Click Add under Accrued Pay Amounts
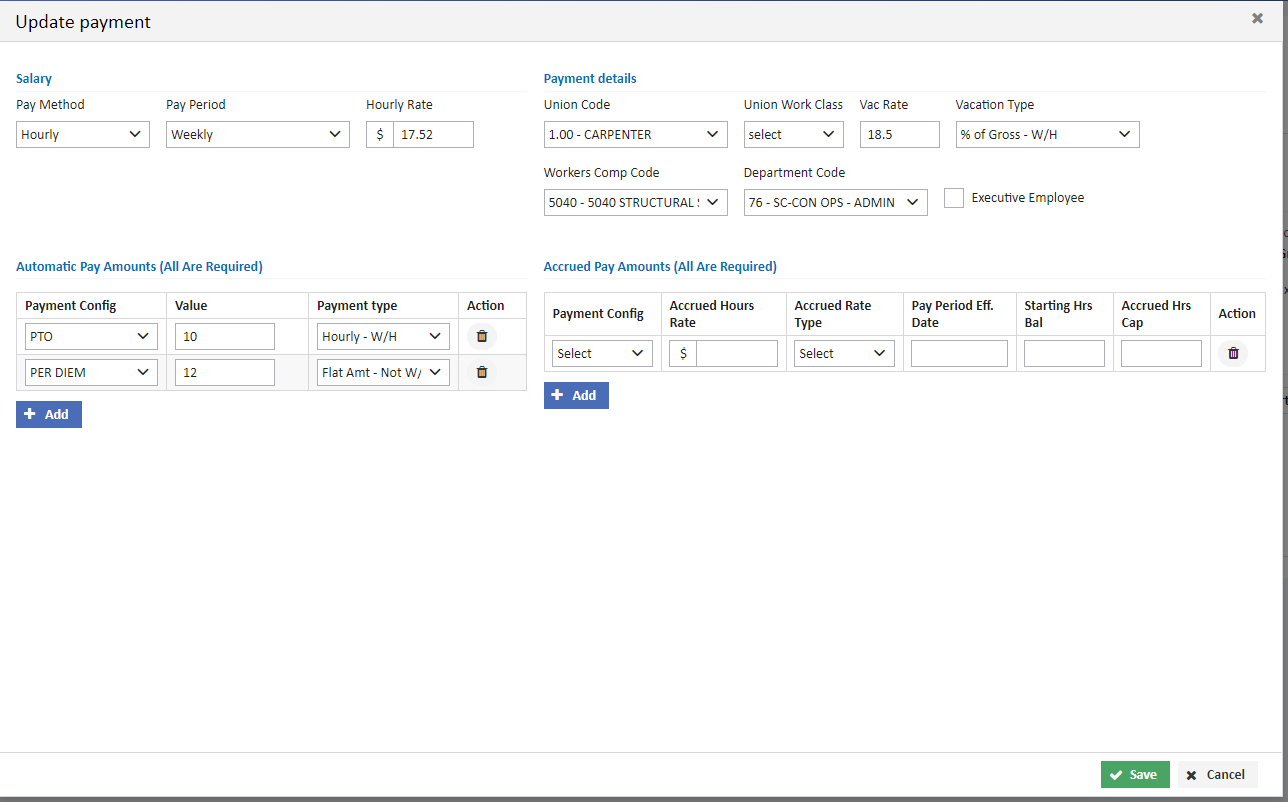Image resolution: width=1288 pixels, height=802 pixels. (576, 395)
